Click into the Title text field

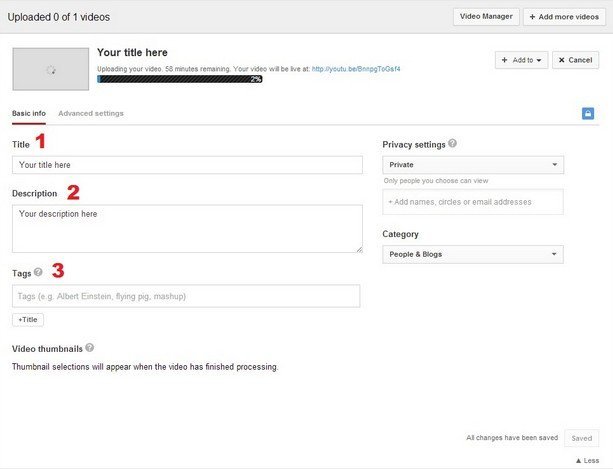[x=187, y=165]
